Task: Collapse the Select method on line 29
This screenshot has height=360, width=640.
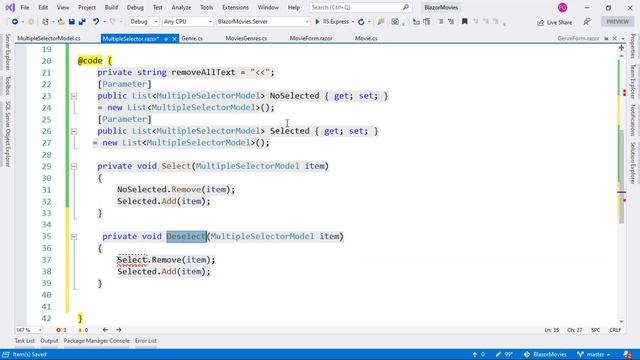Action: pos(74,167)
